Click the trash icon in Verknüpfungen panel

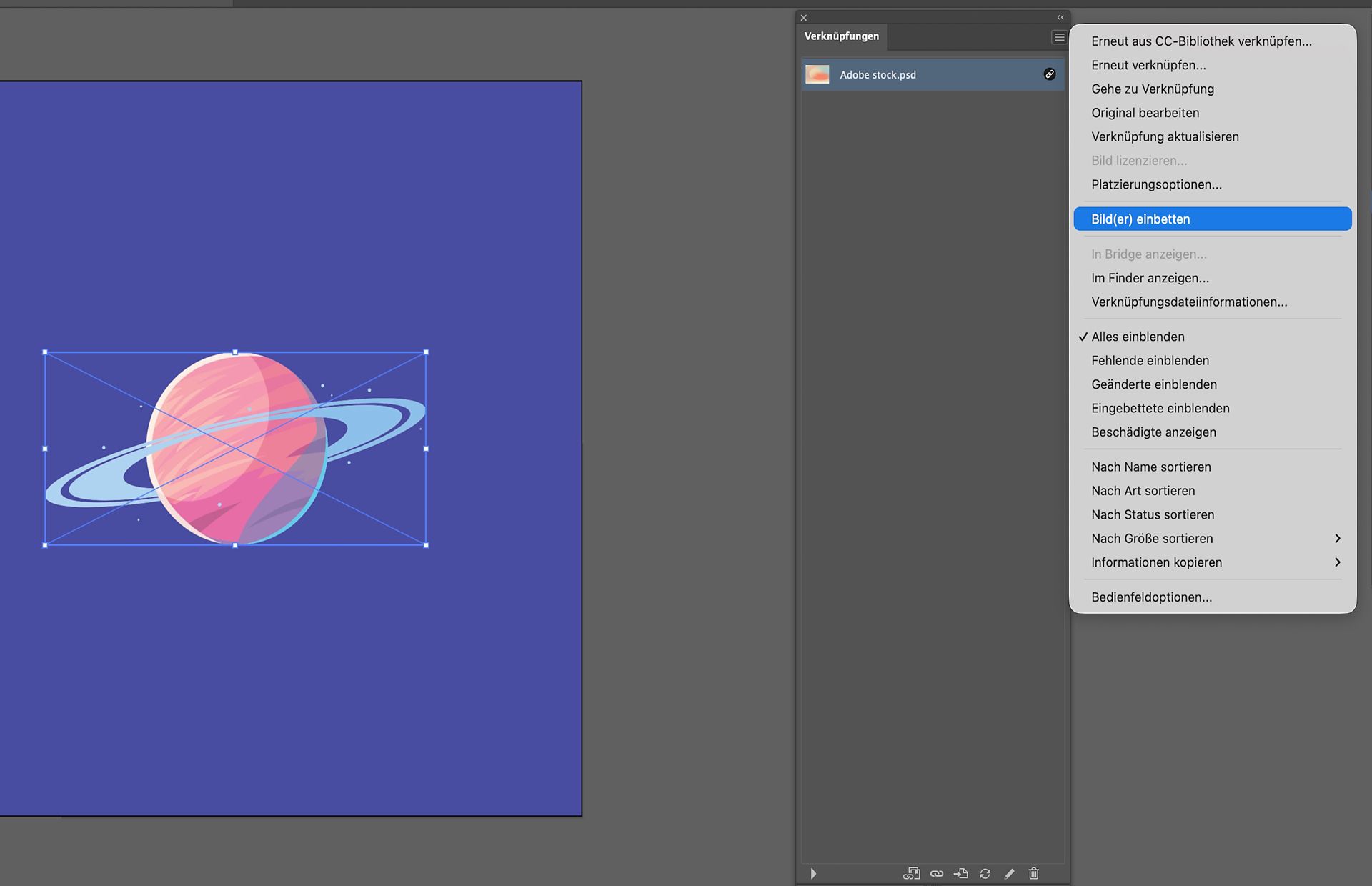tap(1033, 873)
